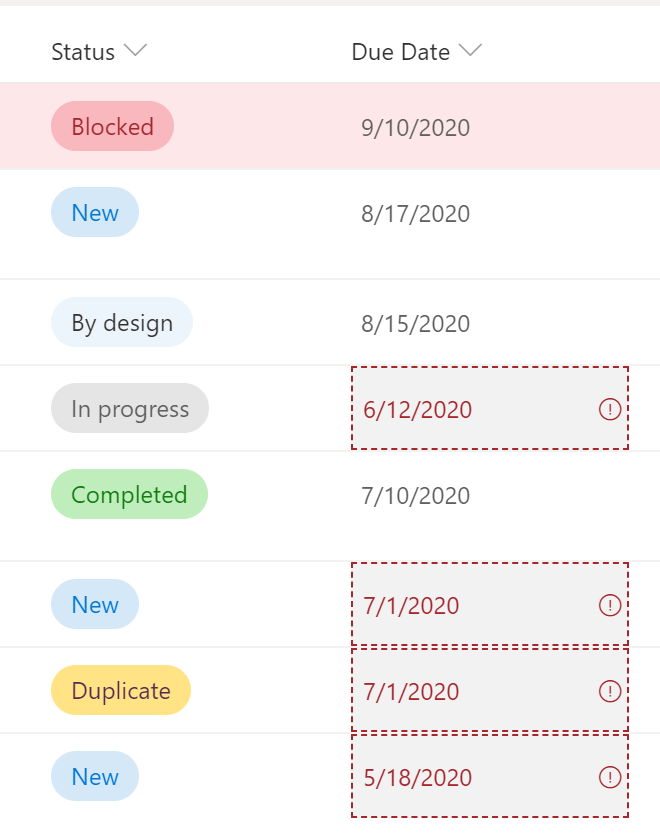Select the 9/10/2020 due date cell
The height and width of the screenshot is (840, 660).
tap(415, 128)
